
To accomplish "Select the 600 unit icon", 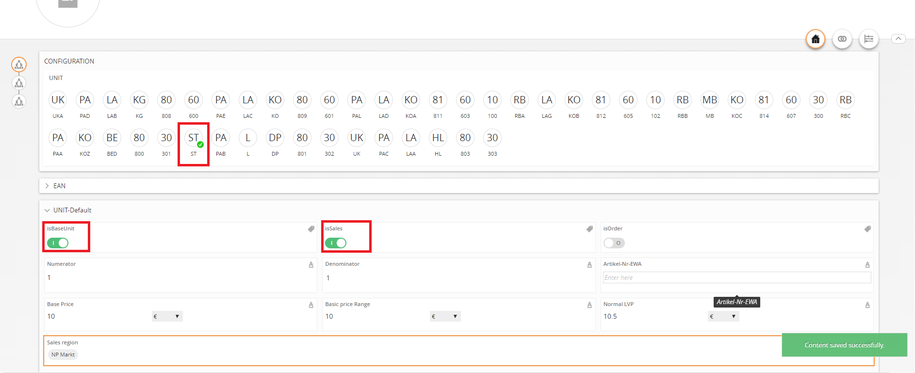I will pyautogui.click(x=194, y=100).
